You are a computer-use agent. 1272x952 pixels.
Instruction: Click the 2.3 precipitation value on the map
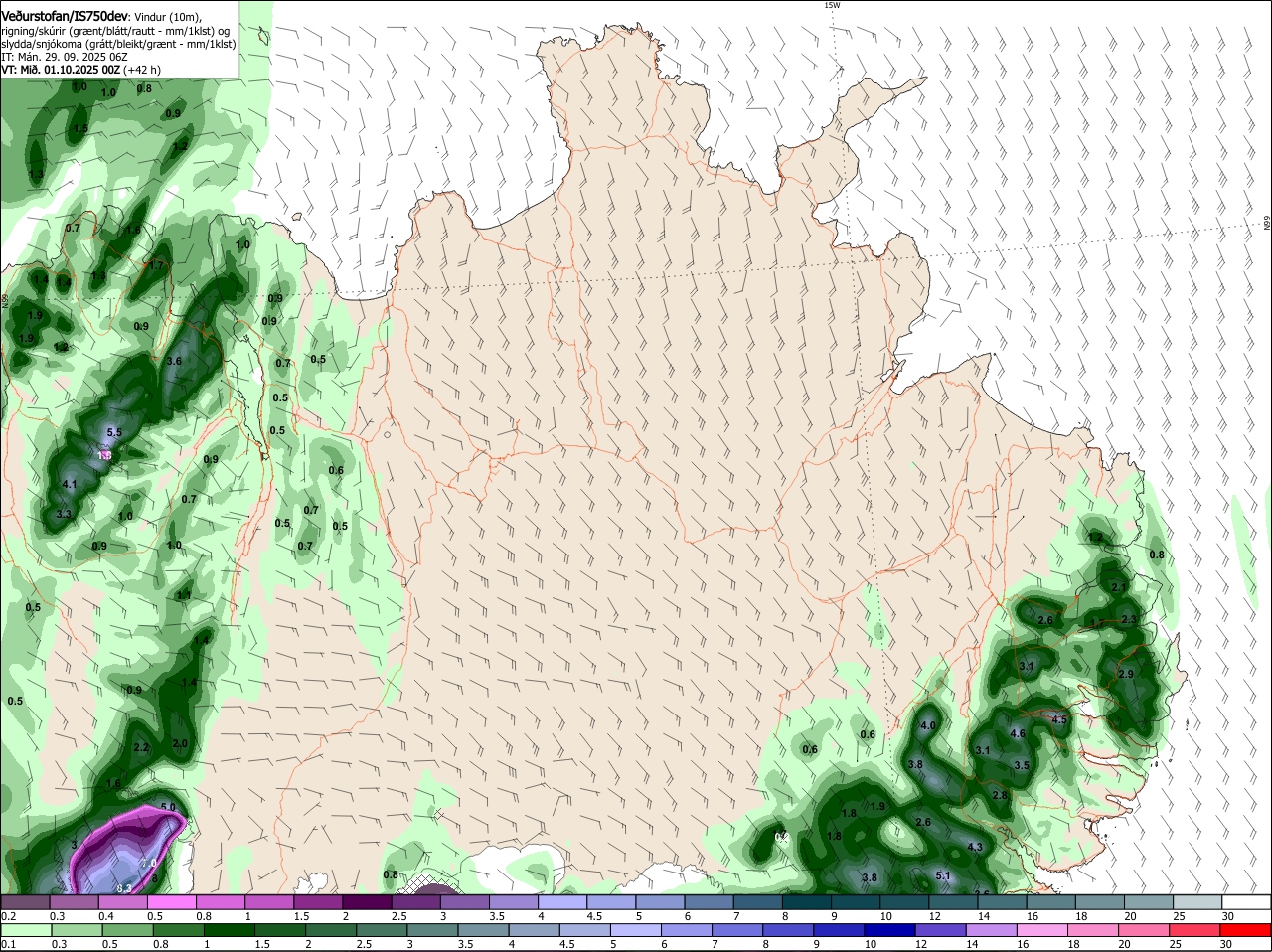pos(1128,619)
